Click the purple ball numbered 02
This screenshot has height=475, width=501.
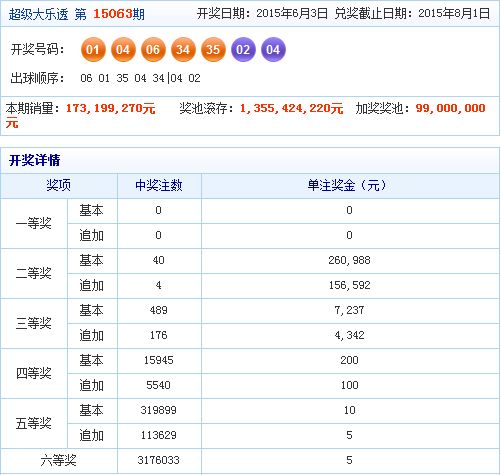[x=243, y=50]
